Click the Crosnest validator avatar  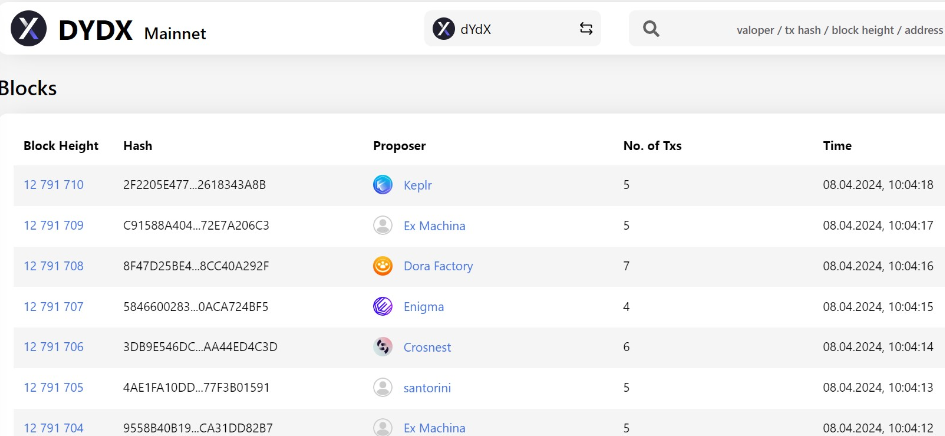[383, 347]
